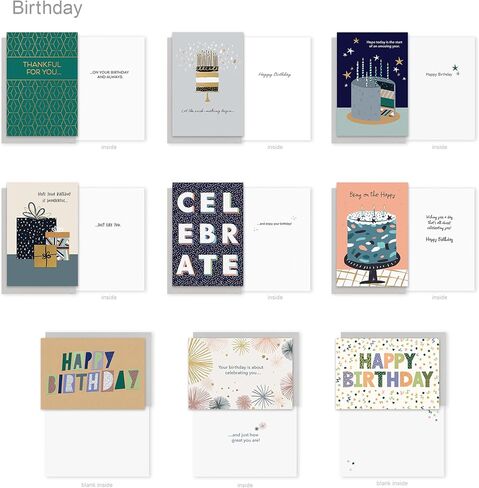Viewport: 479px width, 488px height.
Task: Choose the navy starry cake card
Action: click(372, 84)
